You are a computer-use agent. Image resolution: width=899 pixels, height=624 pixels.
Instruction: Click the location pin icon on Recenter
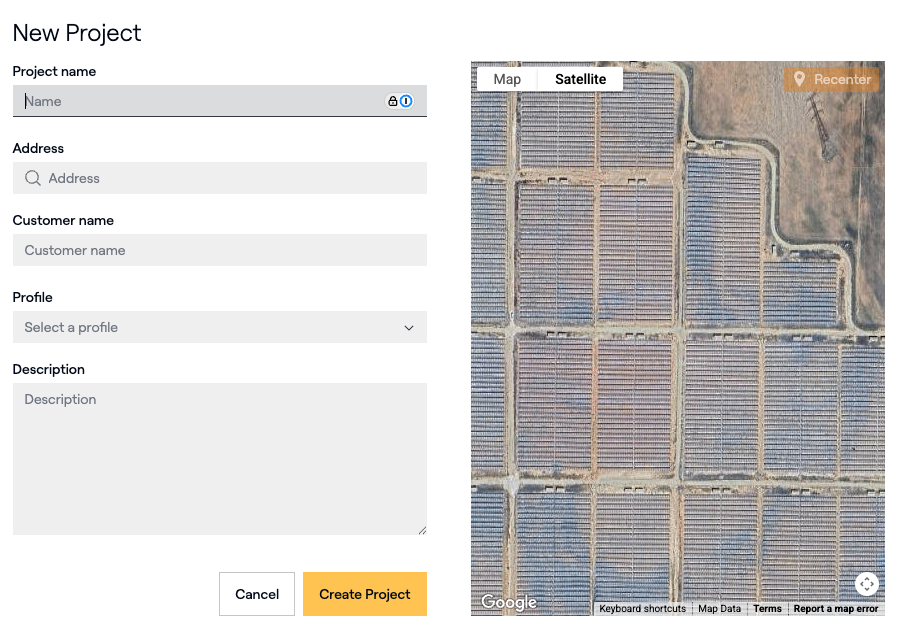point(799,79)
